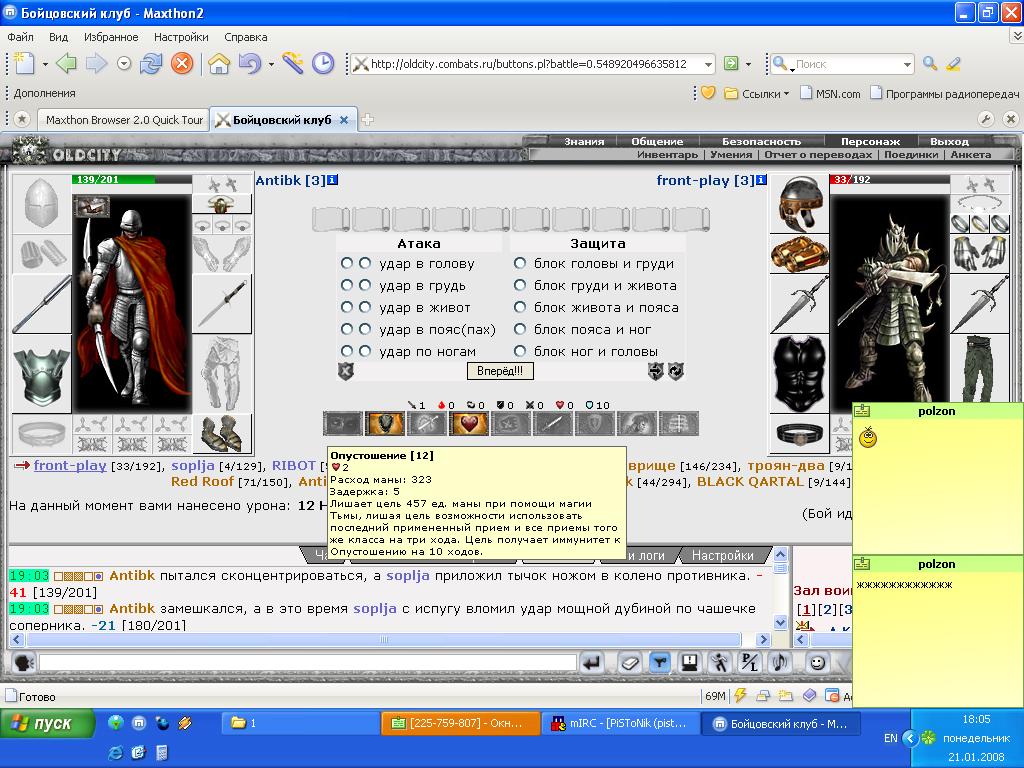Open the Поединки link
The image size is (1024, 768).
[910, 155]
